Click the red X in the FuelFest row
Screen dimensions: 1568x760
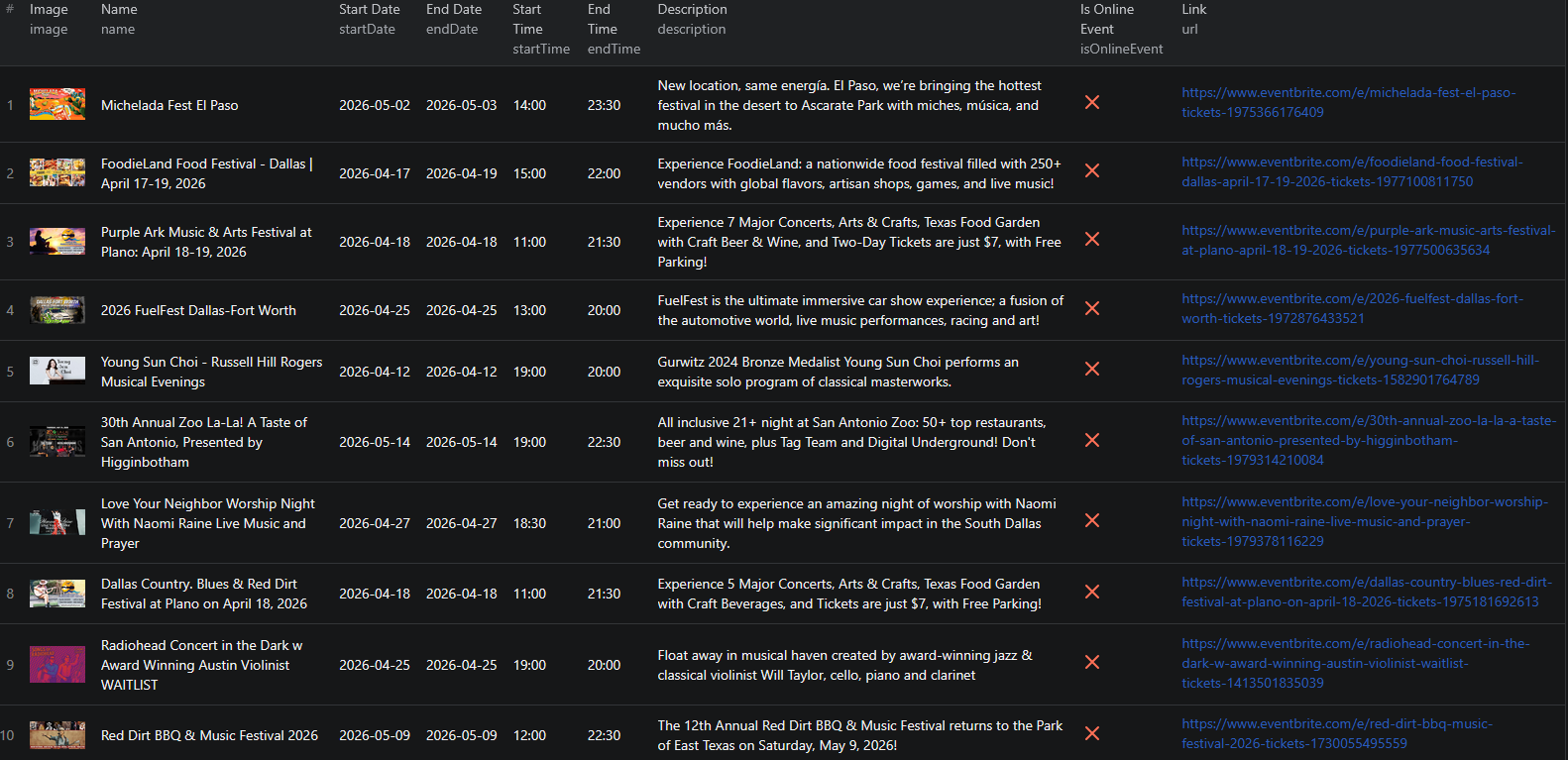(x=1091, y=309)
